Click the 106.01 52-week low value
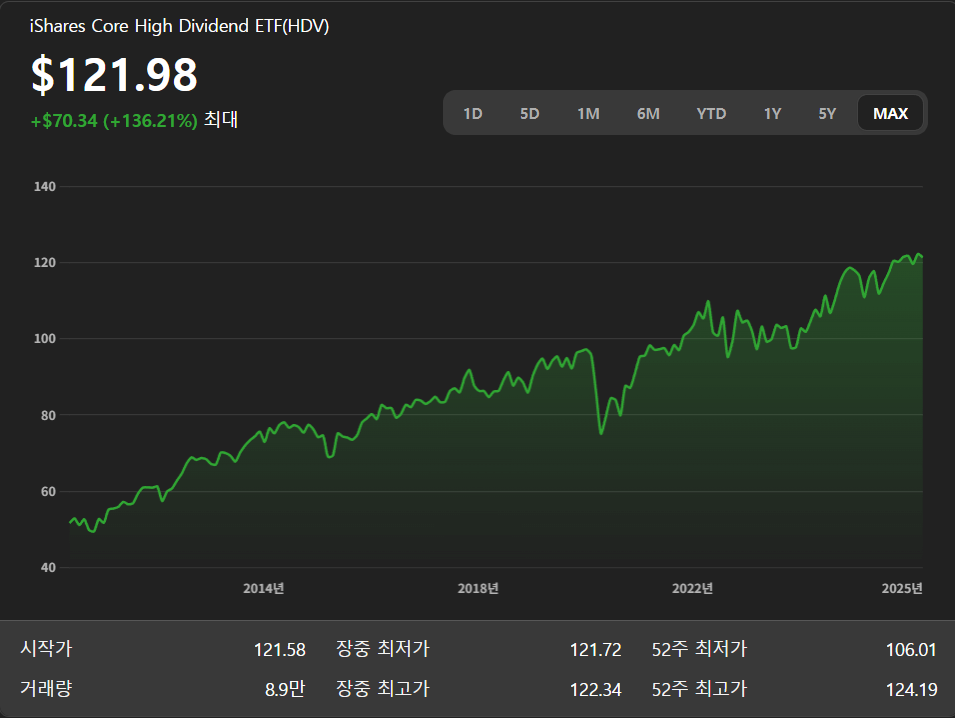This screenshot has width=955, height=718. (x=911, y=650)
